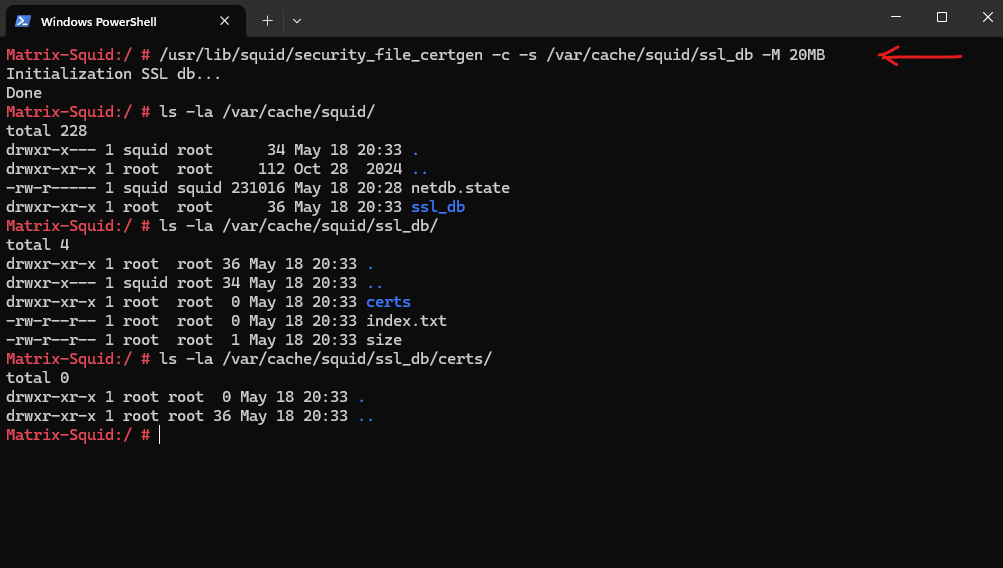Click the 'ls -la /var/cache/squid/ssl_db/certs/' command

coord(326,359)
